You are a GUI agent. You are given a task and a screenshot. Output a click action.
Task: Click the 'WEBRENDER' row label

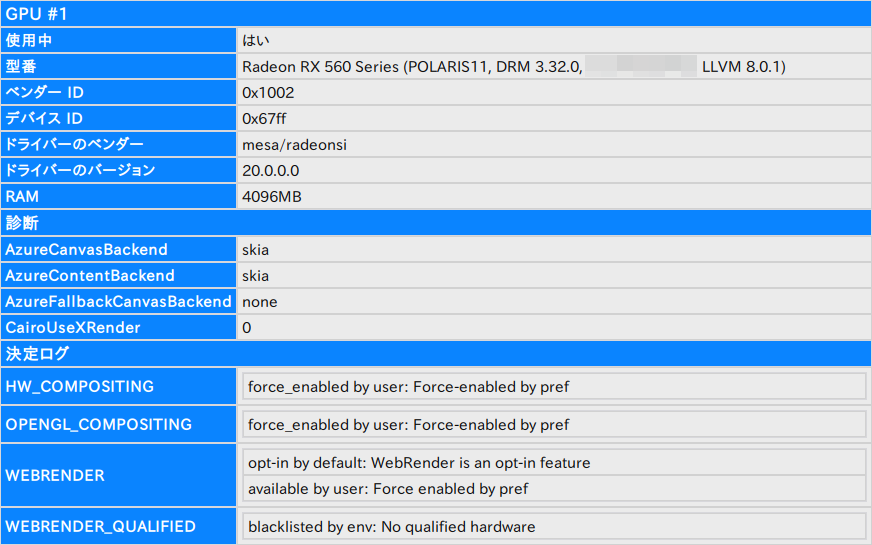tap(118, 475)
